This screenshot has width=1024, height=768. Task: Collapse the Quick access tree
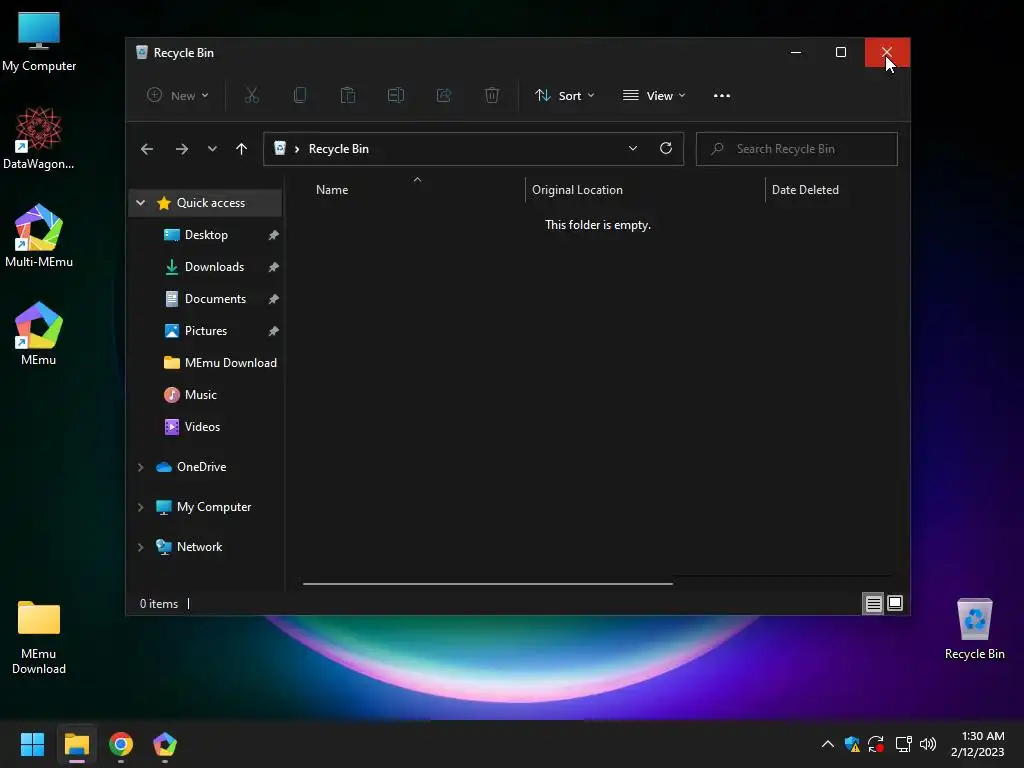click(140, 203)
